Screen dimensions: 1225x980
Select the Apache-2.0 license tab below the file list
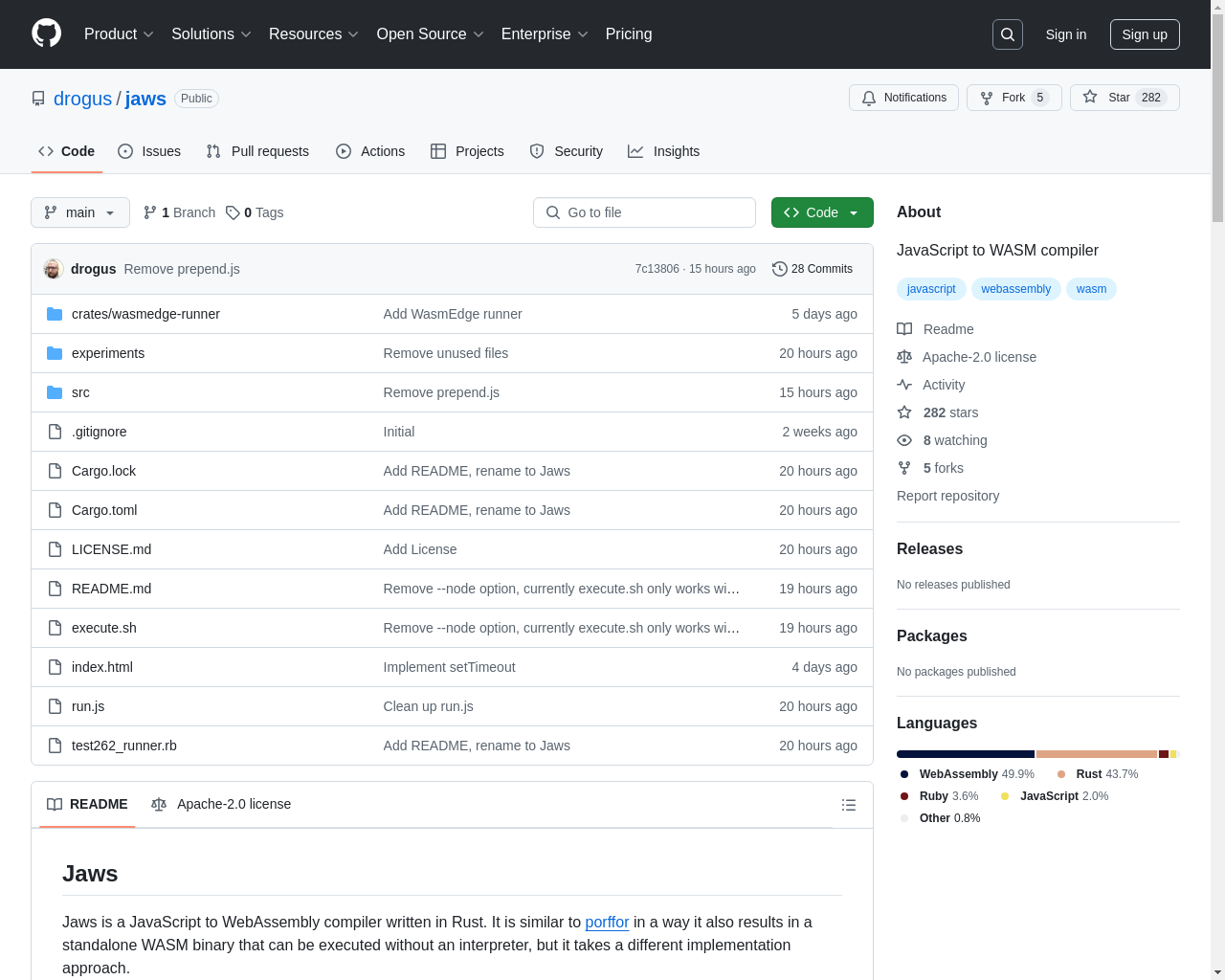(x=221, y=804)
